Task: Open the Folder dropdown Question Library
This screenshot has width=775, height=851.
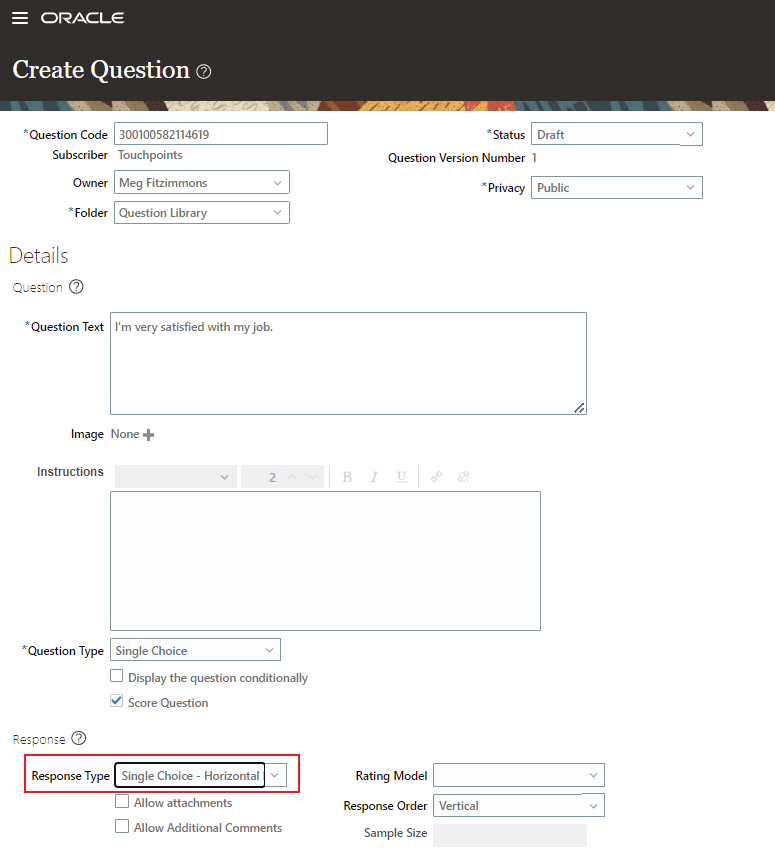Action: [201, 212]
